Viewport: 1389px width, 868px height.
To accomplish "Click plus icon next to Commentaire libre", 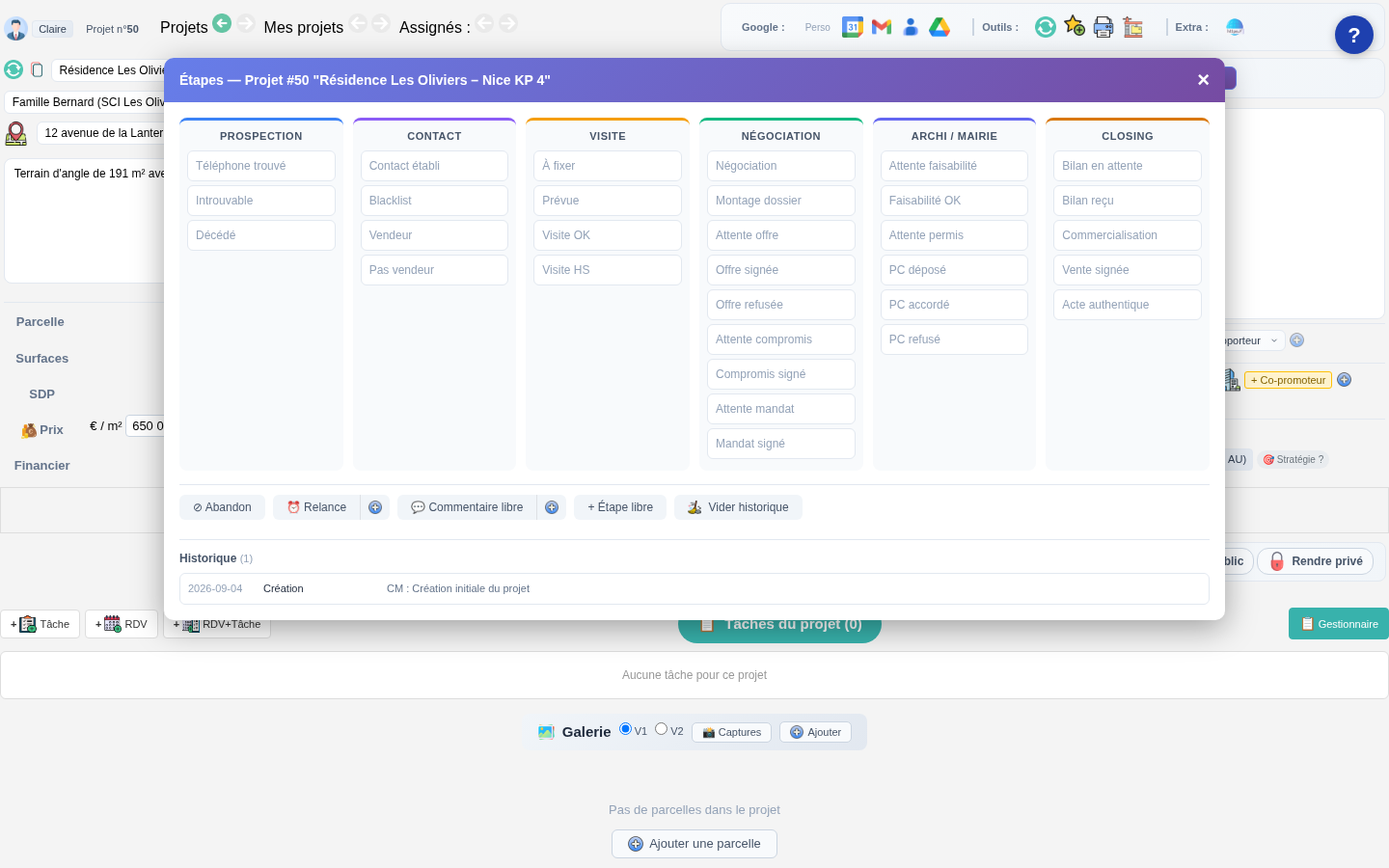I will click(x=552, y=507).
